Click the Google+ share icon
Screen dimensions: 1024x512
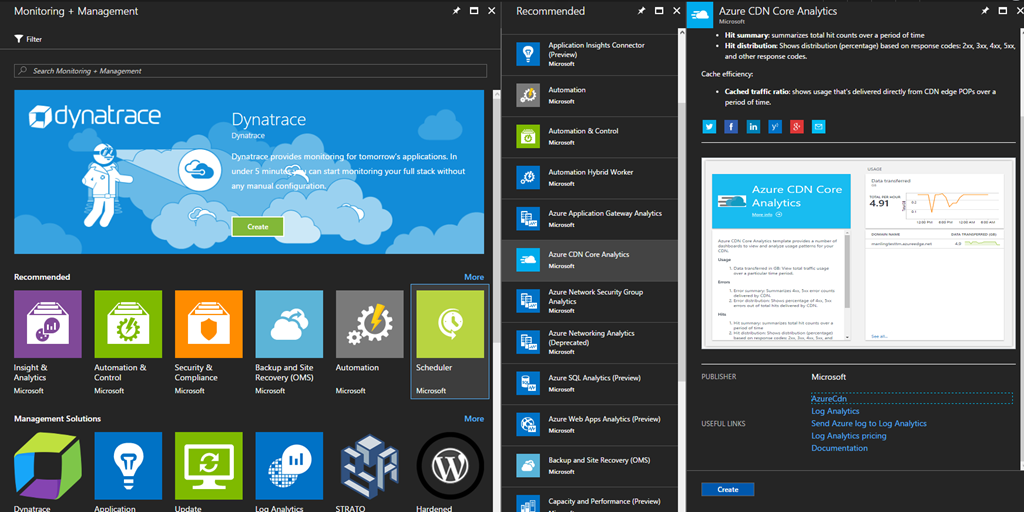797,126
